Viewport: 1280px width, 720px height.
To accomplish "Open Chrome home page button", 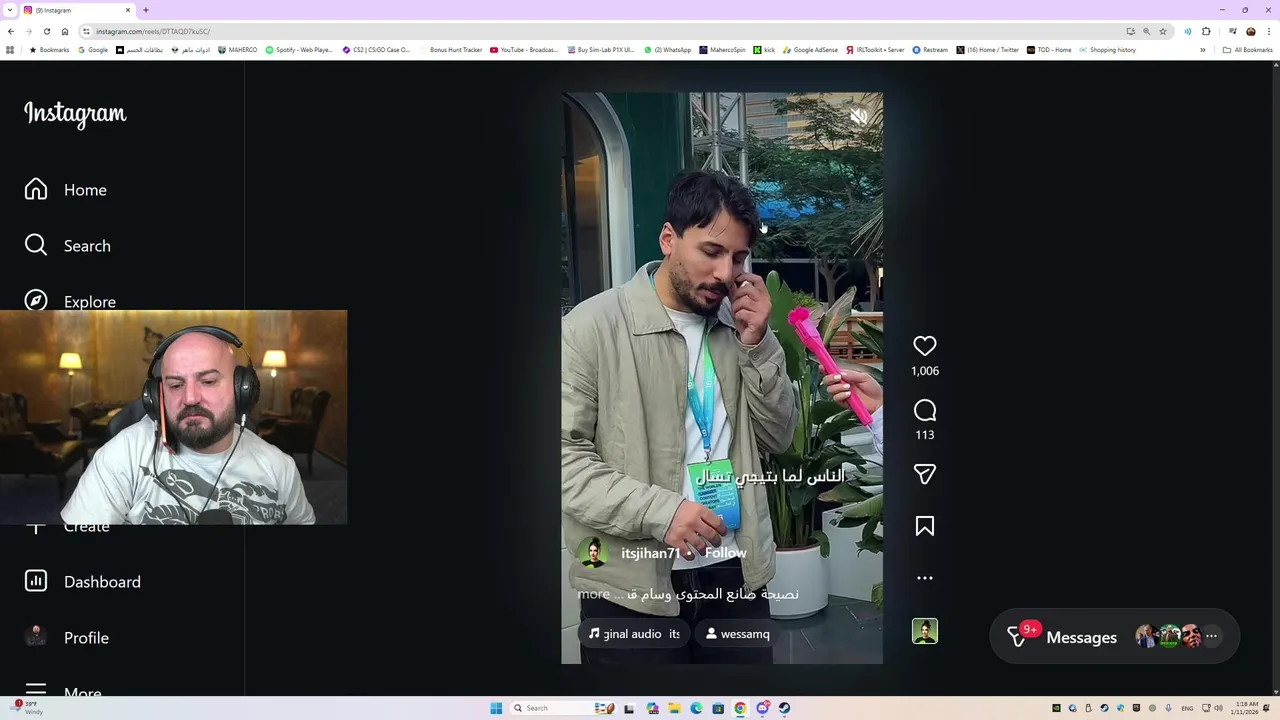I will coord(64,31).
